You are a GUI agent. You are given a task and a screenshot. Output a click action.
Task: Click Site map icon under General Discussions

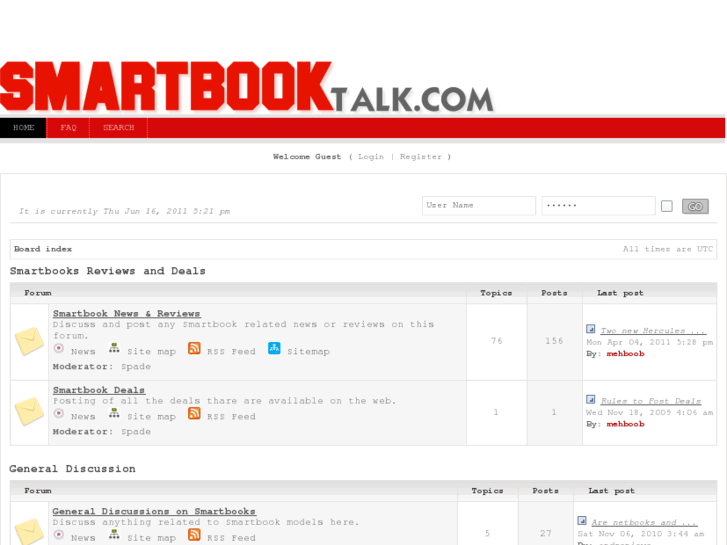tap(114, 534)
